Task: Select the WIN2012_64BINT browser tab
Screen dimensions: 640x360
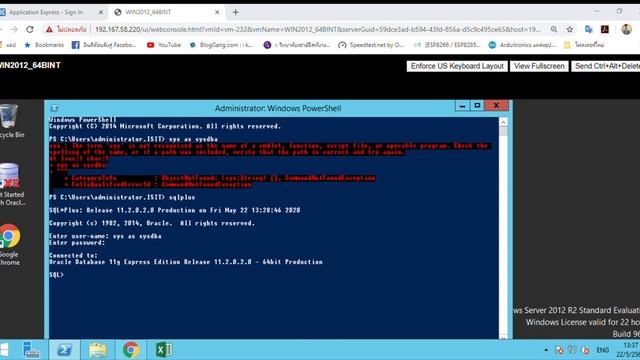Action: tap(166, 12)
